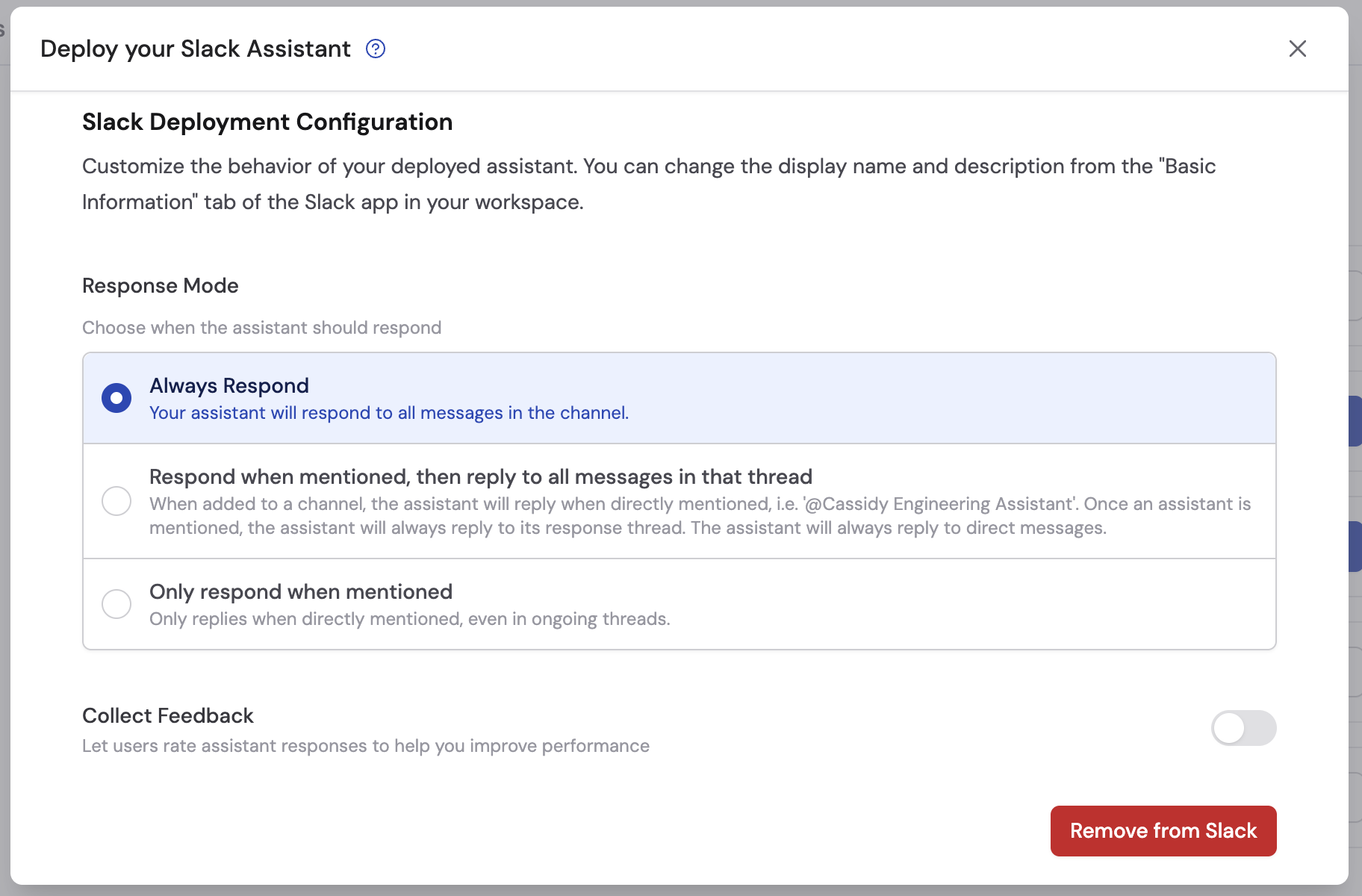1362x896 pixels.
Task: Click the 'Response Mode' section label
Action: pyautogui.click(x=160, y=285)
